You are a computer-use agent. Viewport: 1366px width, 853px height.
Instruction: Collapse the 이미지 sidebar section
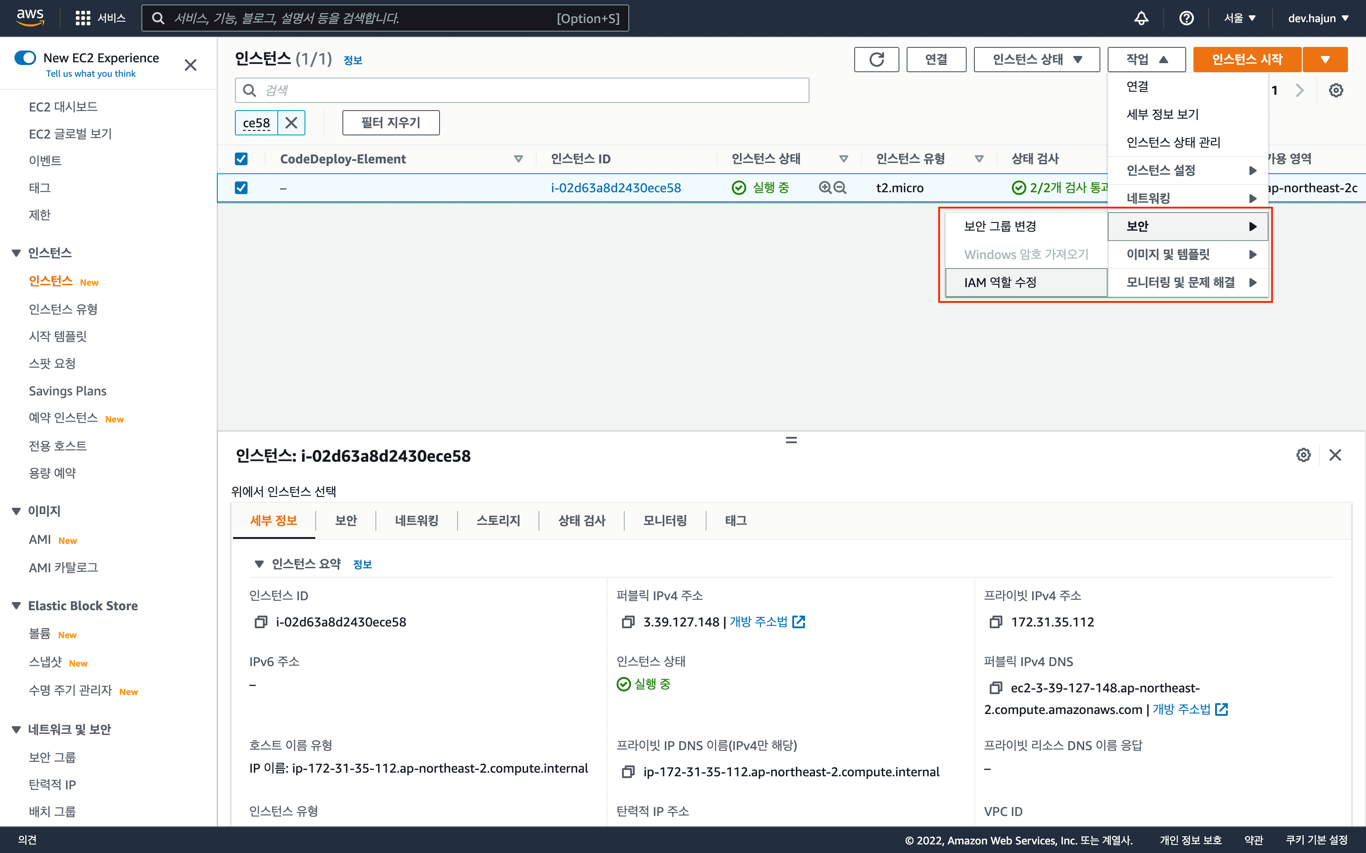16,511
